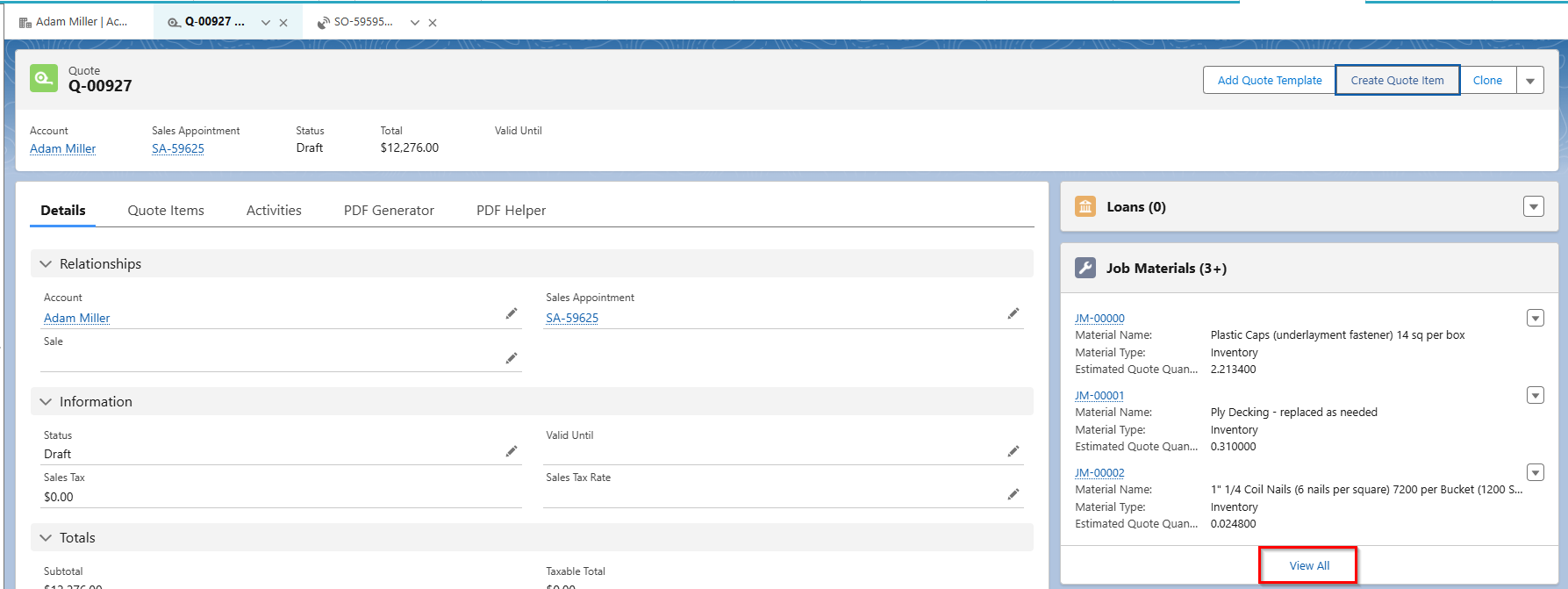Open the JM-00000 job material link
1568x589 pixels.
(x=1099, y=318)
